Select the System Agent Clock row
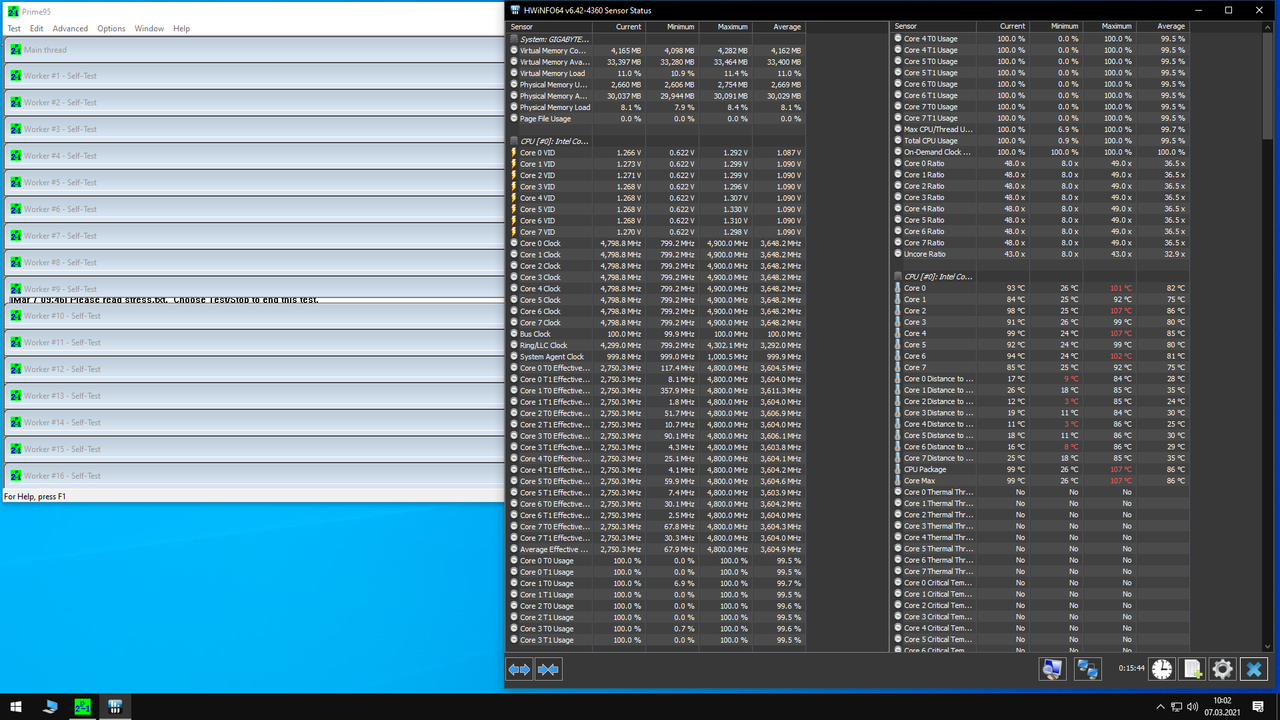1280x720 pixels. [x=657, y=357]
